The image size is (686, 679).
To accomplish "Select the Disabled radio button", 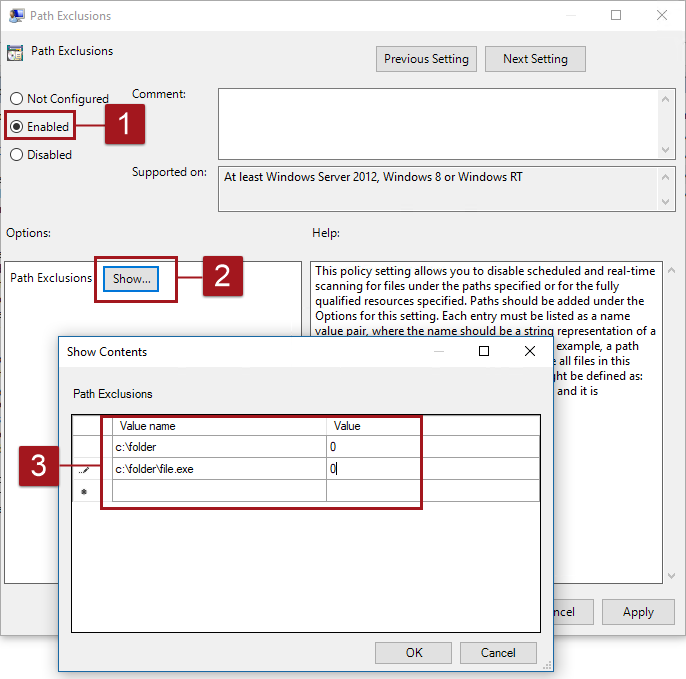I will pyautogui.click(x=17, y=155).
